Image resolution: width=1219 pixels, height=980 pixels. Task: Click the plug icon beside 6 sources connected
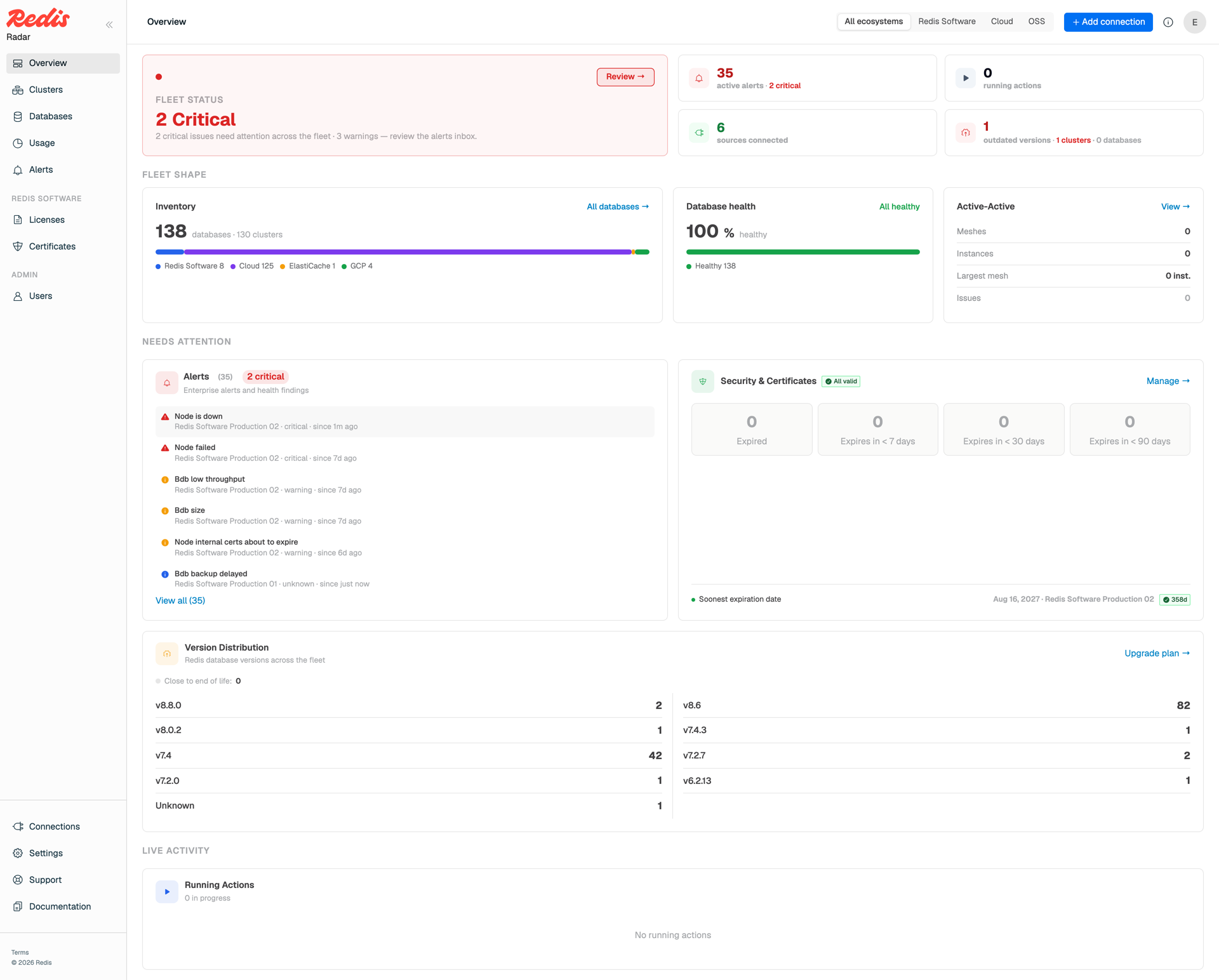coord(699,133)
